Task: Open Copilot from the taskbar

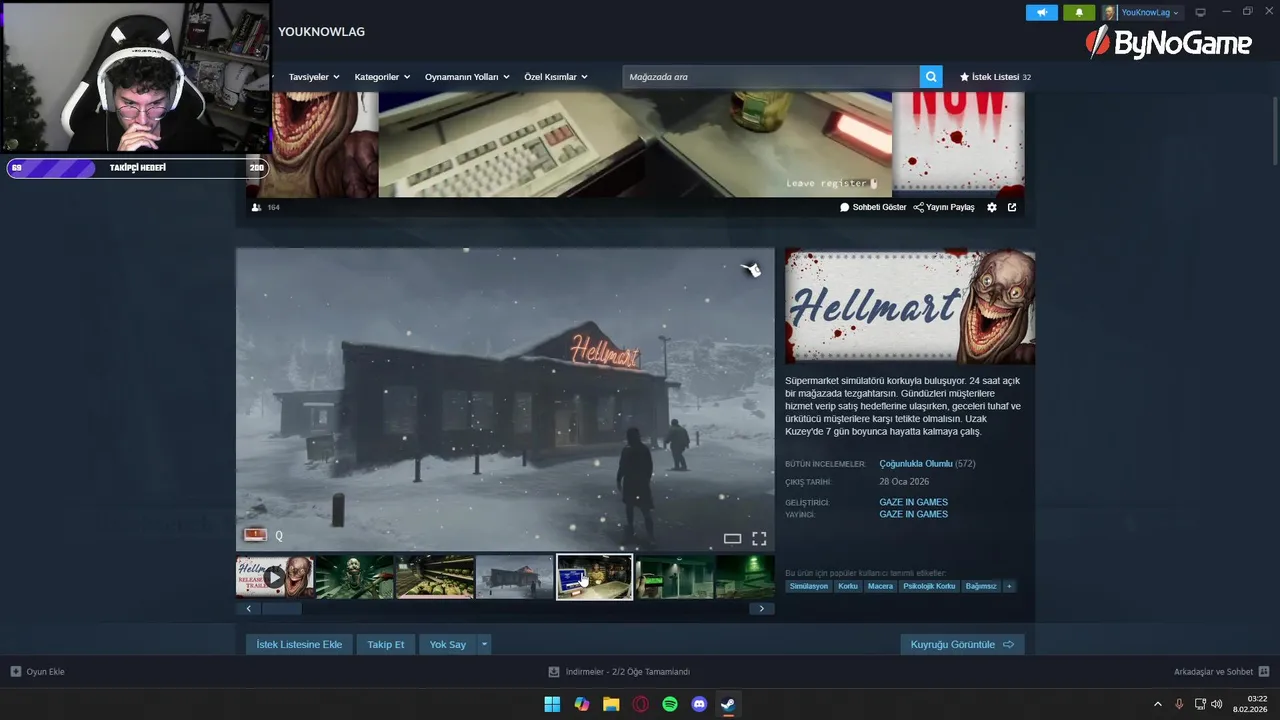Action: [x=582, y=704]
